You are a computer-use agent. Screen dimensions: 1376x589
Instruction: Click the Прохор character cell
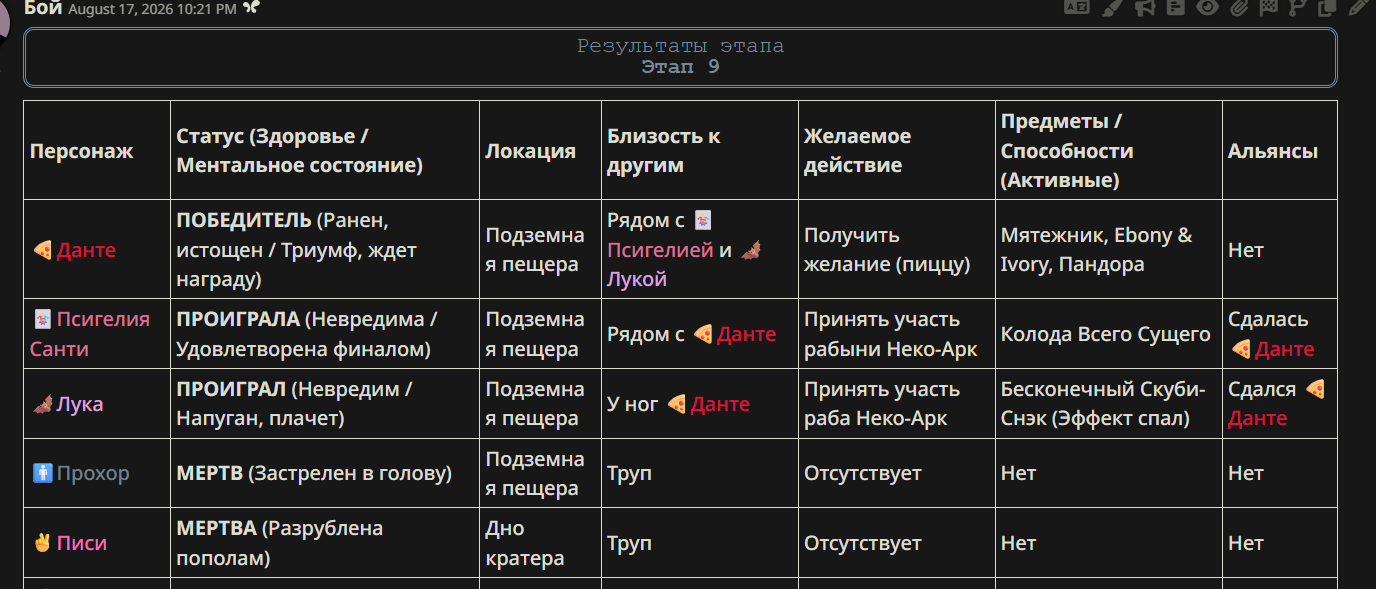97,473
